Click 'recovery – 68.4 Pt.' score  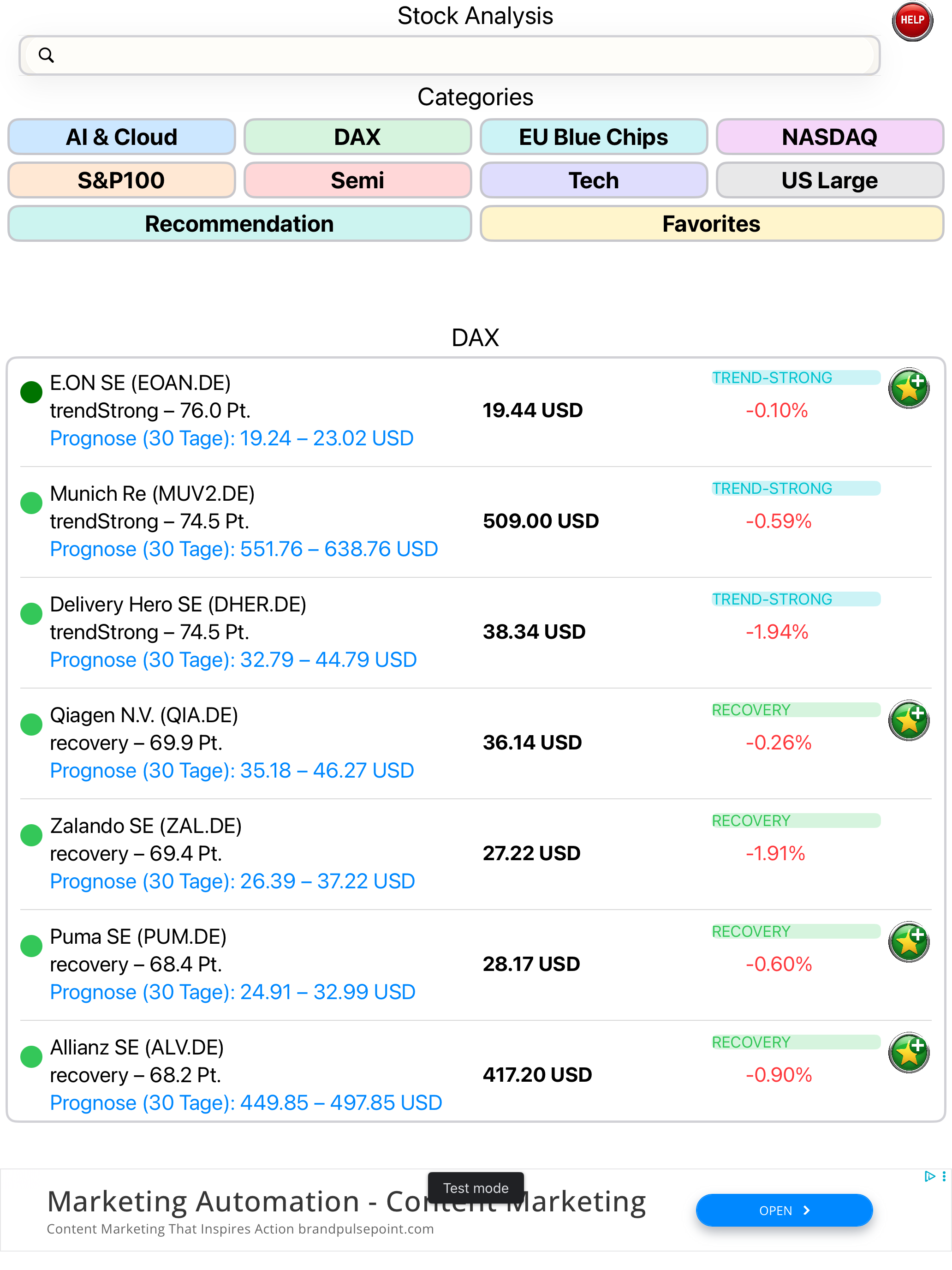pyautogui.click(x=136, y=964)
